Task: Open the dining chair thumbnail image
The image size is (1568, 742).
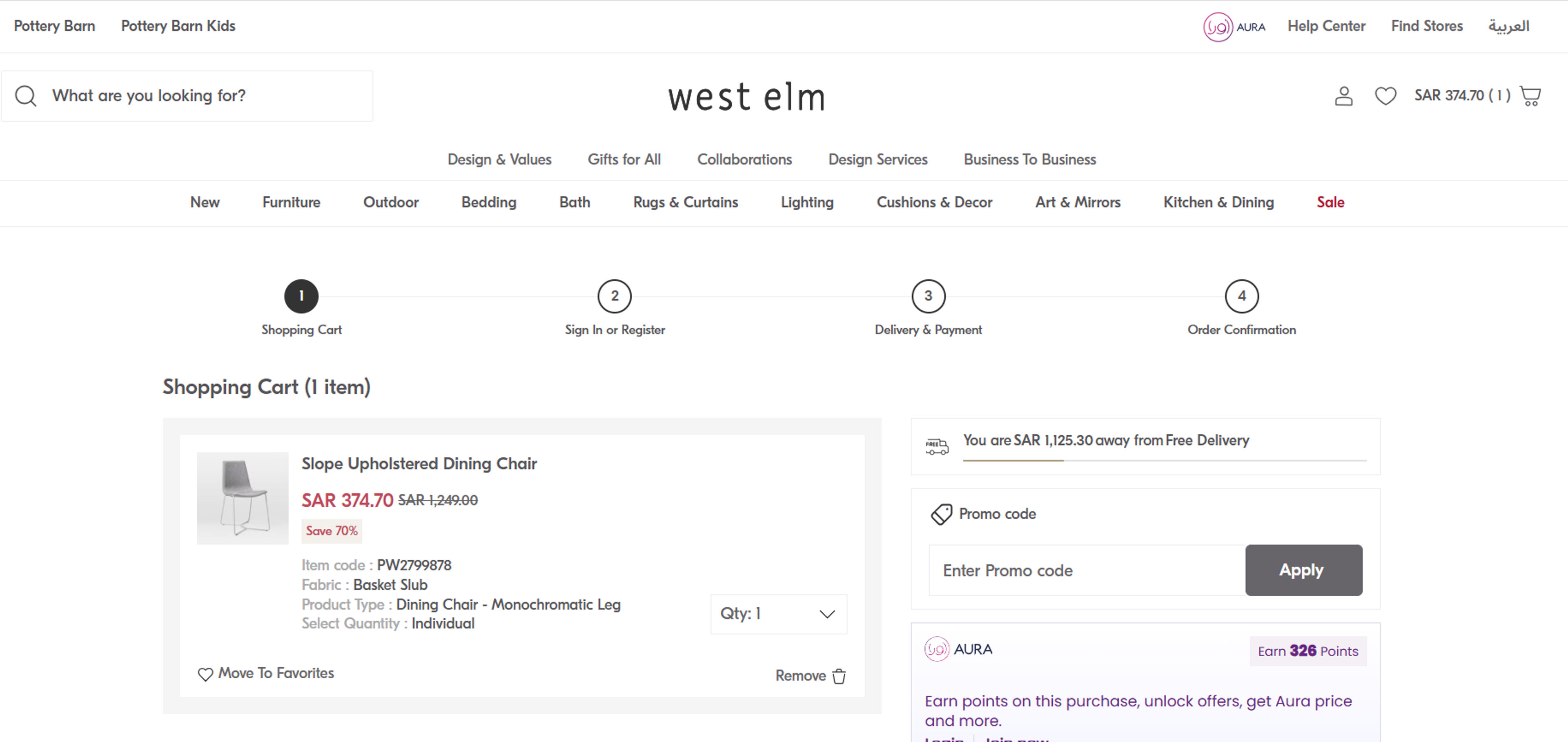Action: [242, 498]
